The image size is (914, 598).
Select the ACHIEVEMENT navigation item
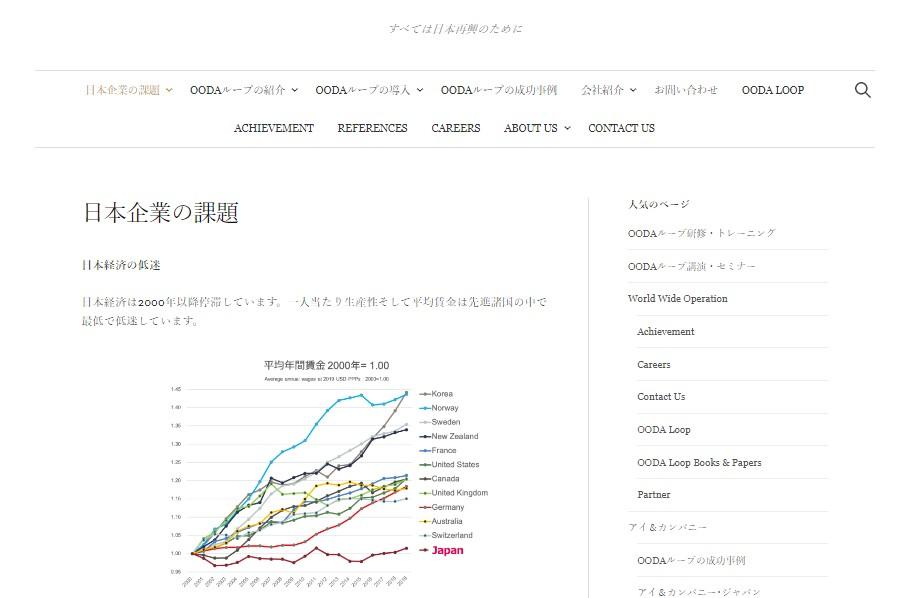coord(274,128)
